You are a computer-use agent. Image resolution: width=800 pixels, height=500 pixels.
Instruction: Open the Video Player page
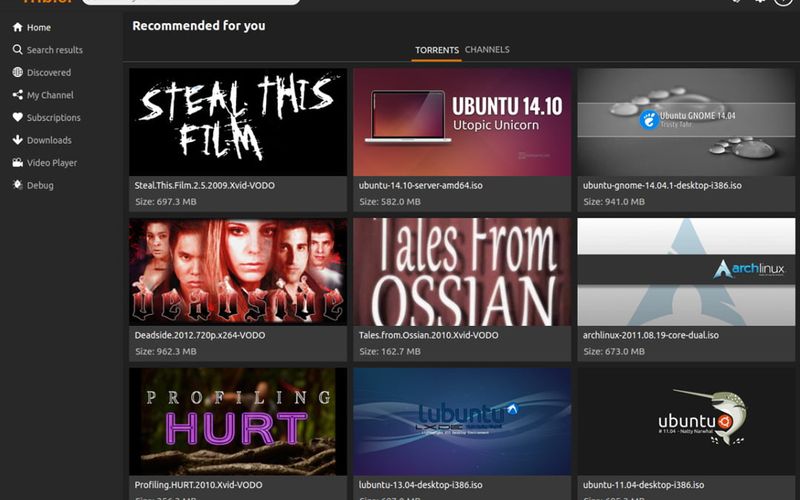click(x=45, y=163)
